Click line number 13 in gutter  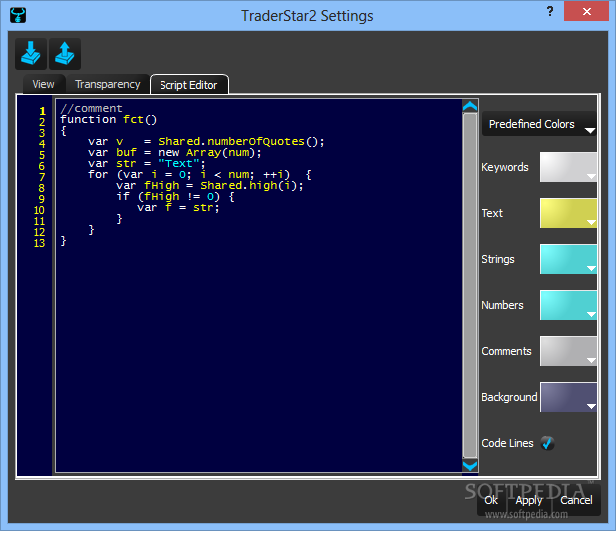click(x=39, y=243)
